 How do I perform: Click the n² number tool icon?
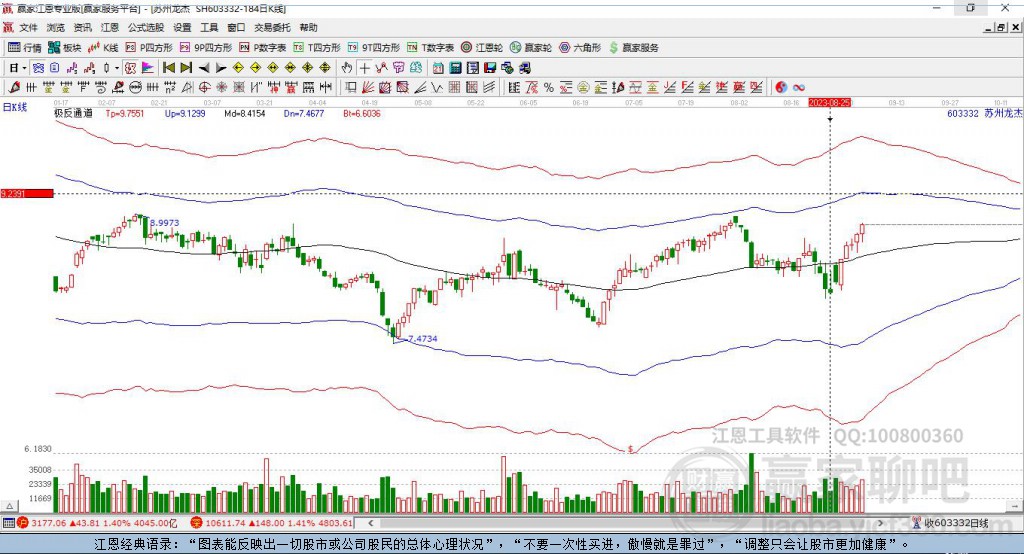point(170,88)
